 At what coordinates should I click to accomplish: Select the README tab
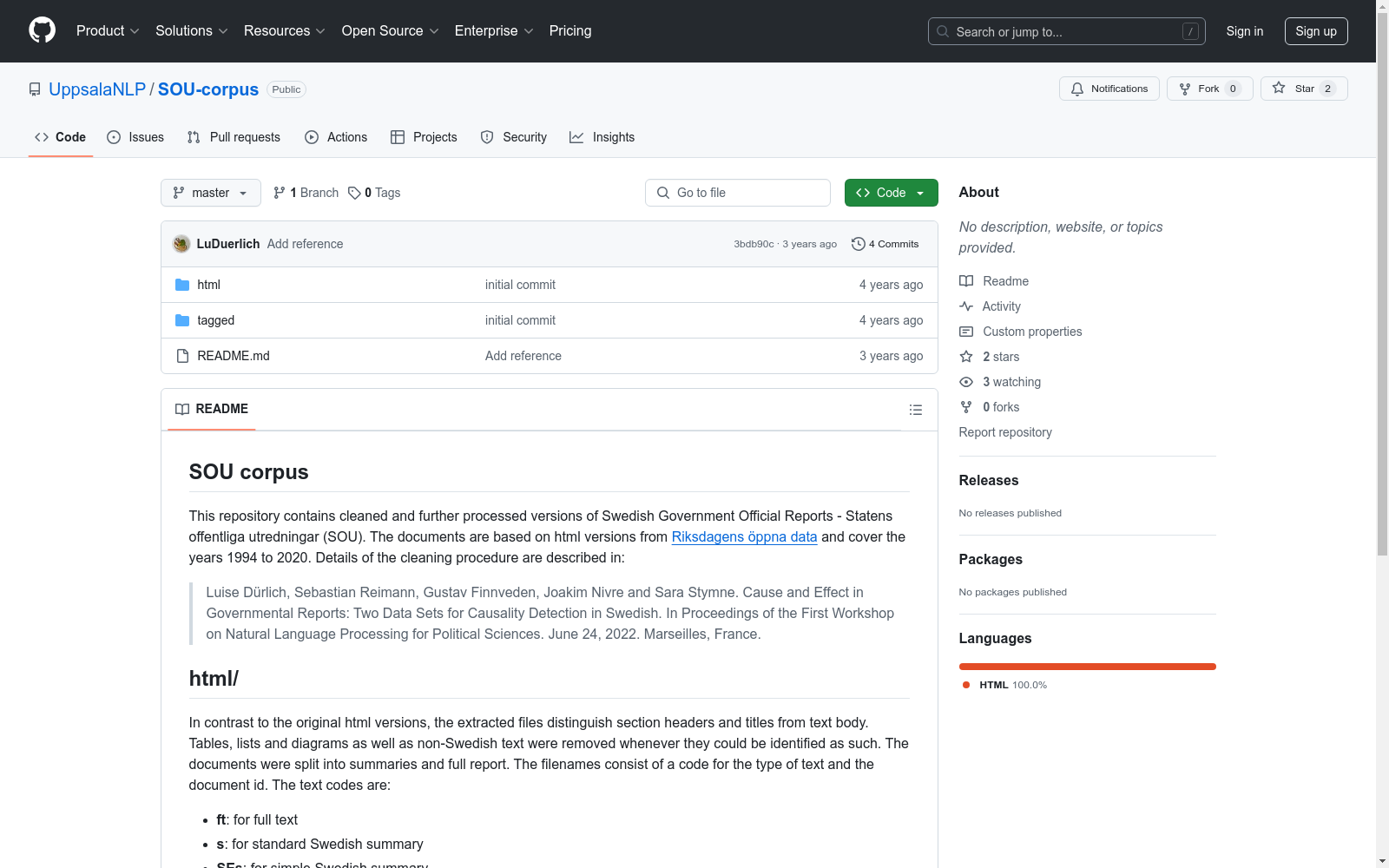212,409
